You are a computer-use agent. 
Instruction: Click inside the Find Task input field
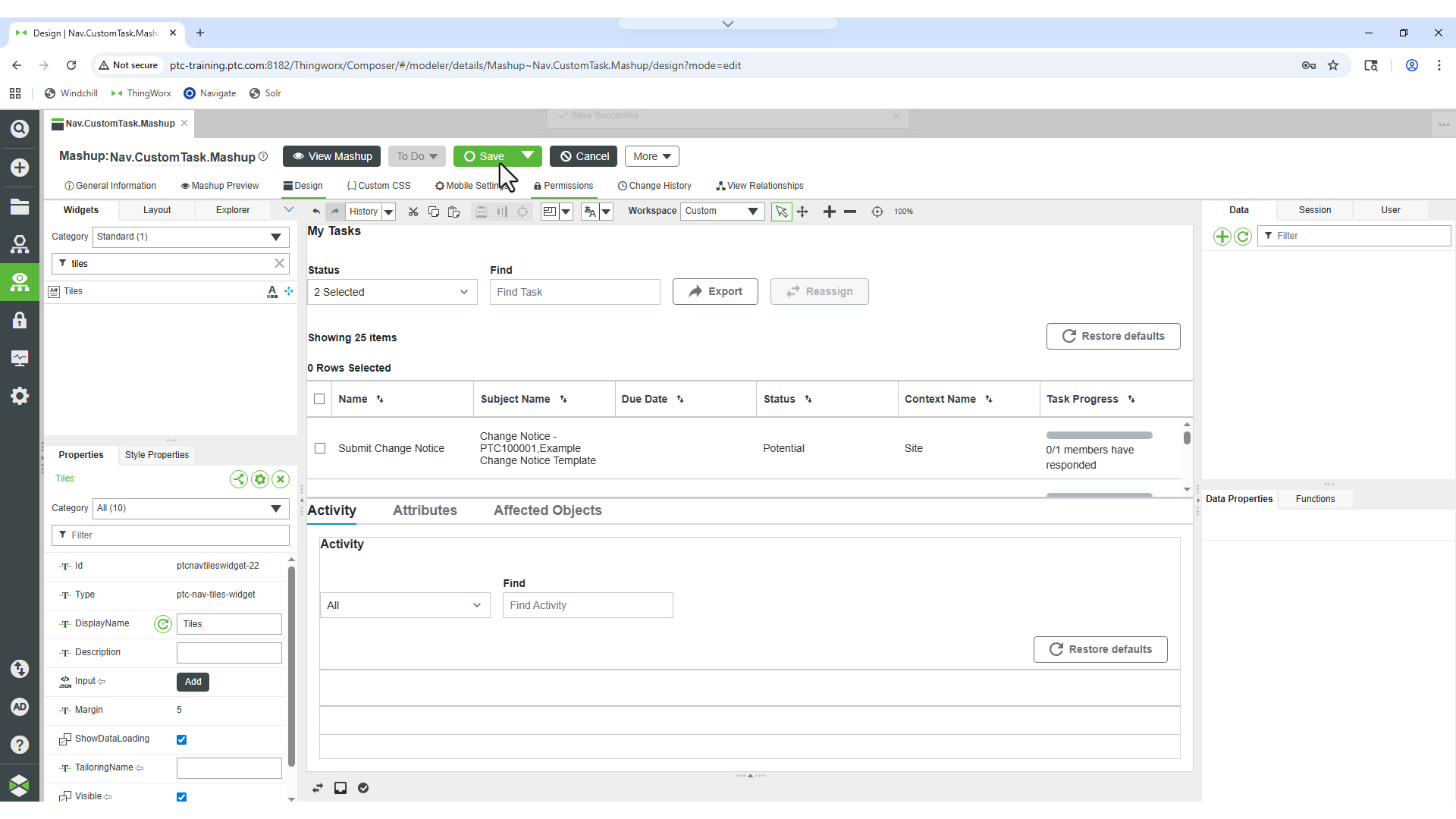pos(574,292)
